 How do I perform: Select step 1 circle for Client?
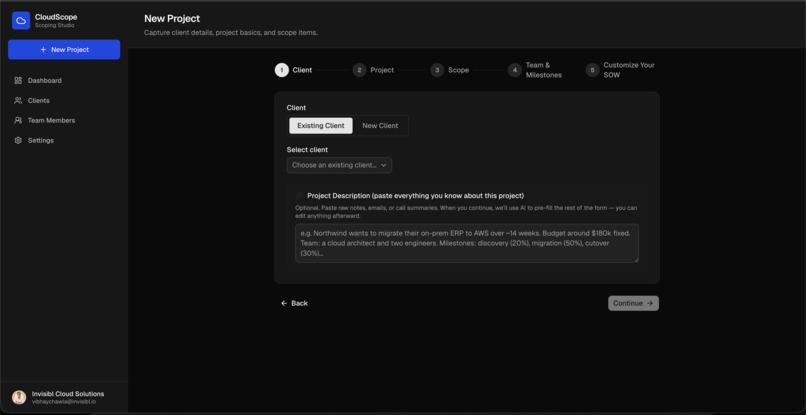pyautogui.click(x=282, y=70)
